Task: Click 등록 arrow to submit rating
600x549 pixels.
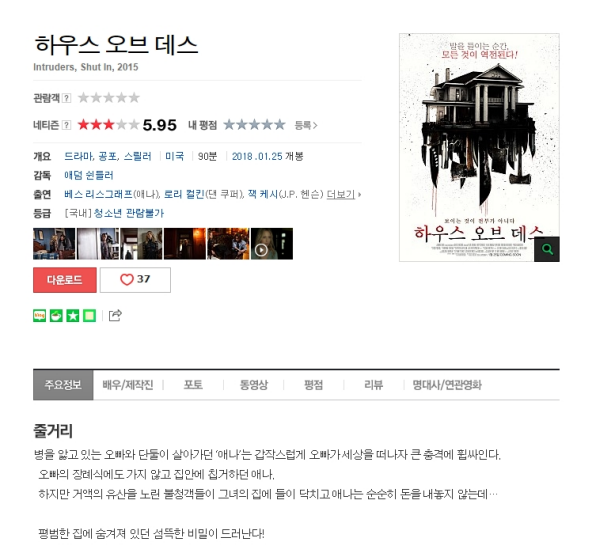Action: pyautogui.click(x=306, y=125)
